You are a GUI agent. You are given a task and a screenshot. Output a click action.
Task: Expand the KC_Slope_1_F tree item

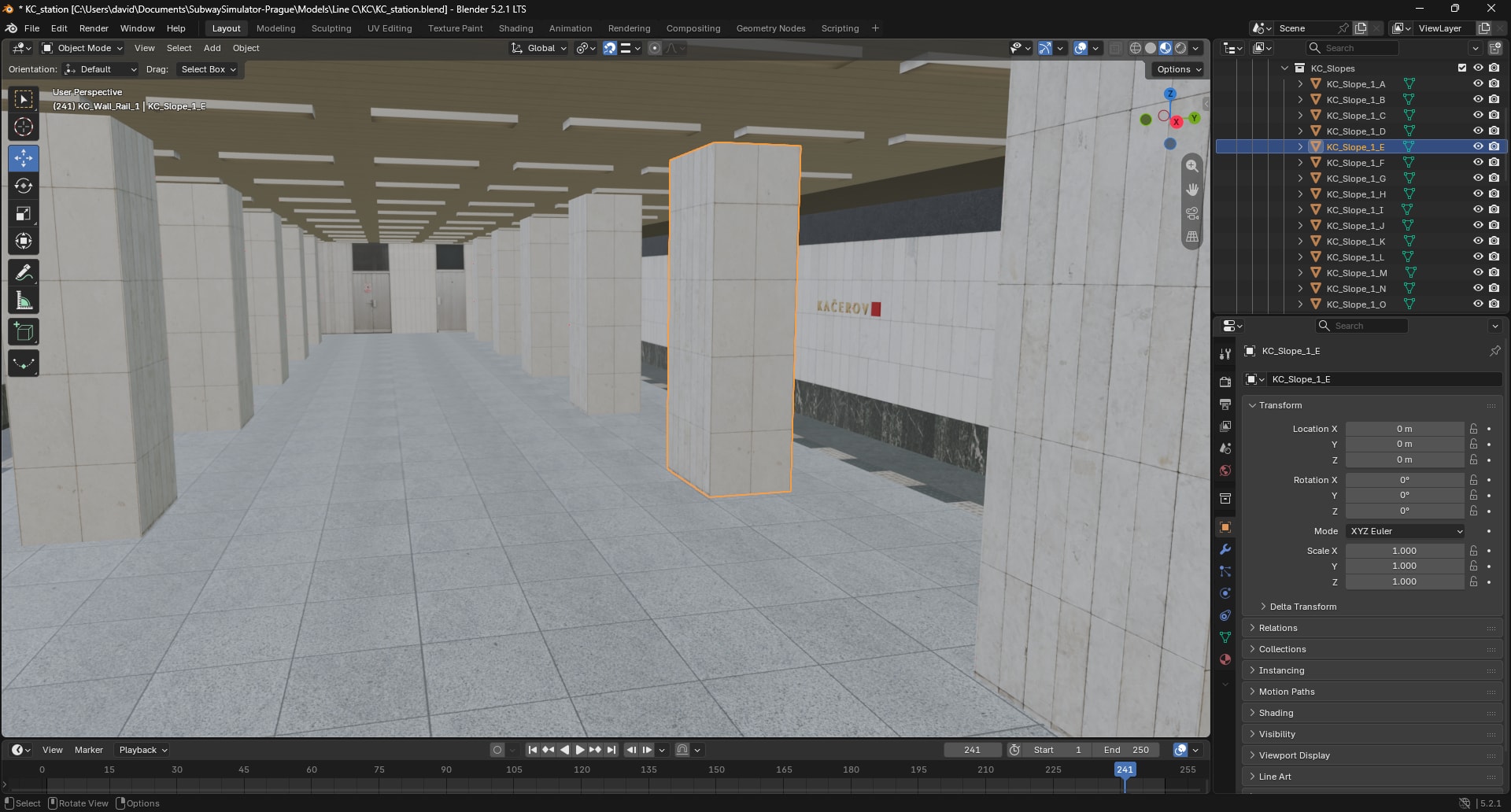pyautogui.click(x=1300, y=162)
